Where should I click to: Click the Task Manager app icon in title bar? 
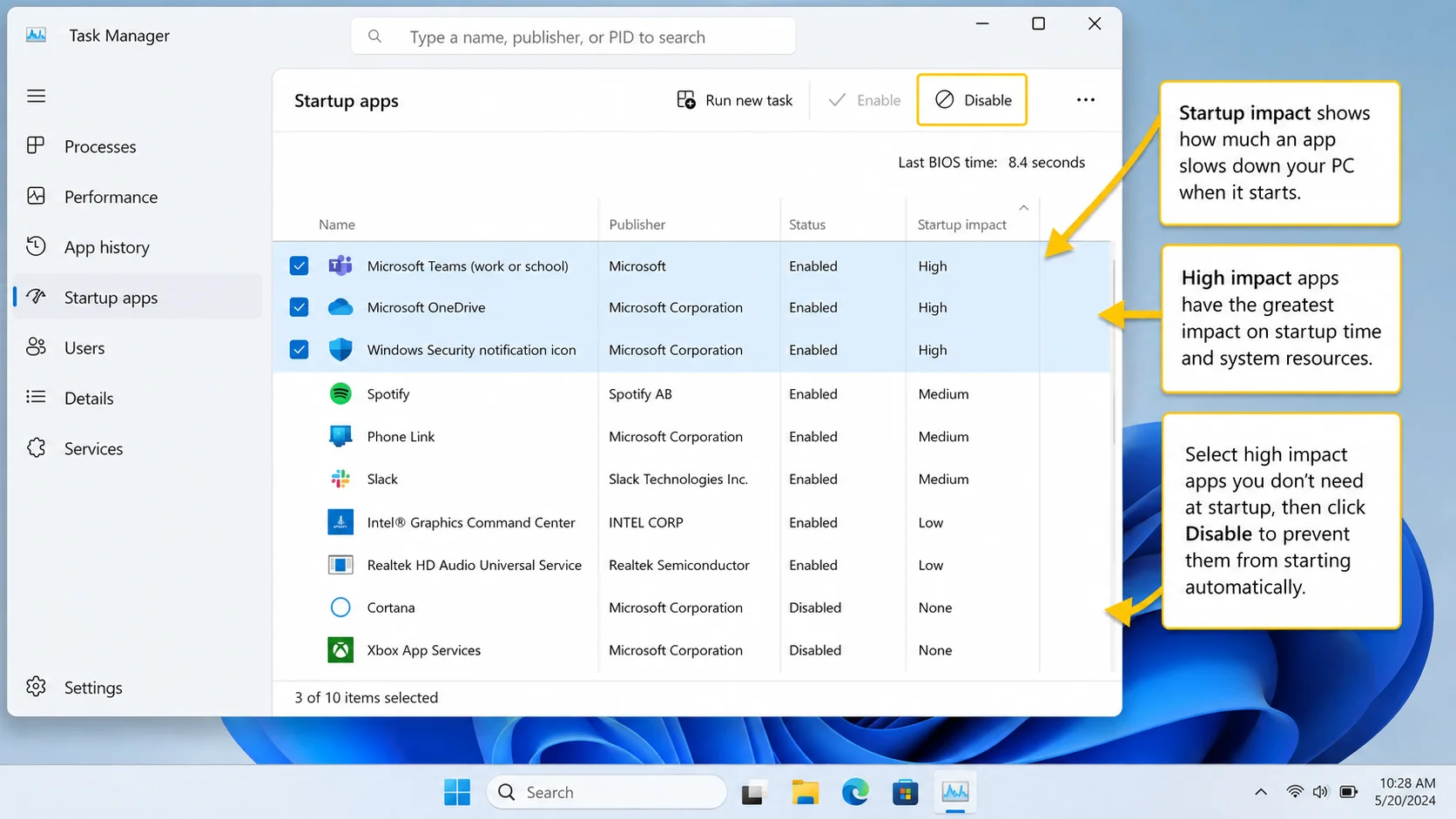(x=36, y=35)
